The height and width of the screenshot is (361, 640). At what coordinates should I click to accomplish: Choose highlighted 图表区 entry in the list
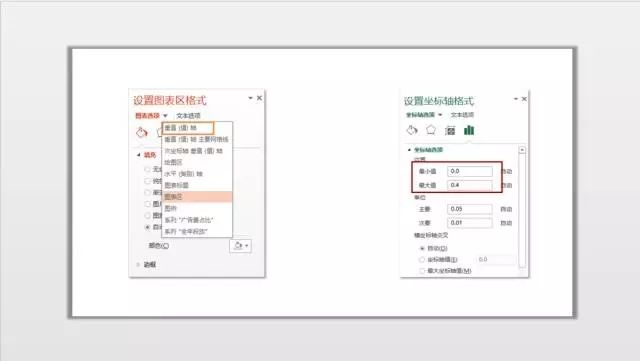[197, 196]
